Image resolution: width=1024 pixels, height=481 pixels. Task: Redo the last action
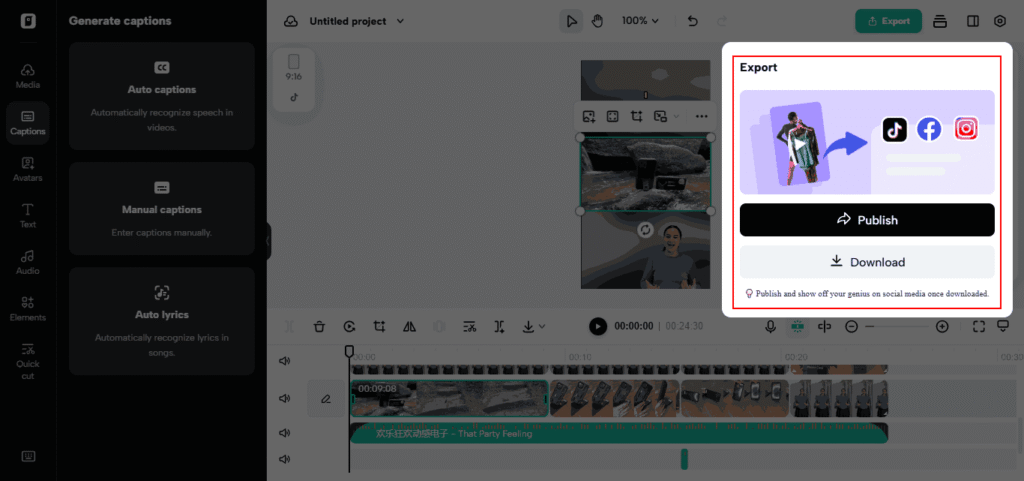722,22
